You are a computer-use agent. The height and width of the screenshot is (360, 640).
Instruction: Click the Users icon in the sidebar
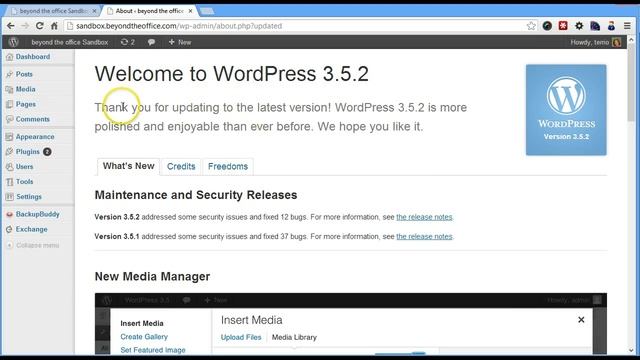tap(9, 167)
